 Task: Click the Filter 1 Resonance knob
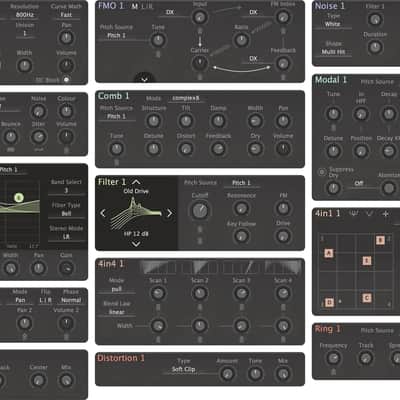tap(241, 209)
